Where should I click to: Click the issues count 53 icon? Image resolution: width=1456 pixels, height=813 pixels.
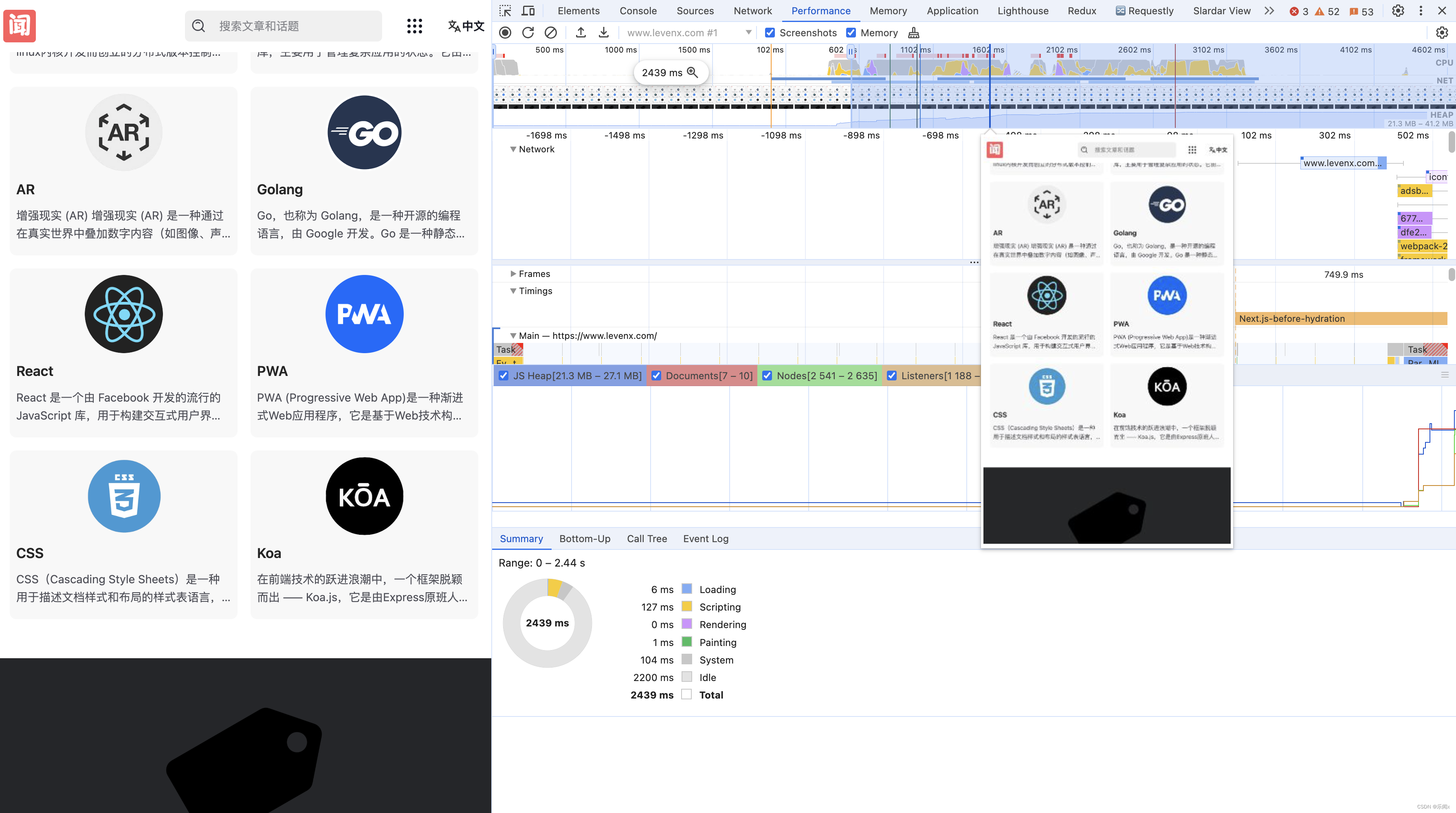click(1354, 11)
